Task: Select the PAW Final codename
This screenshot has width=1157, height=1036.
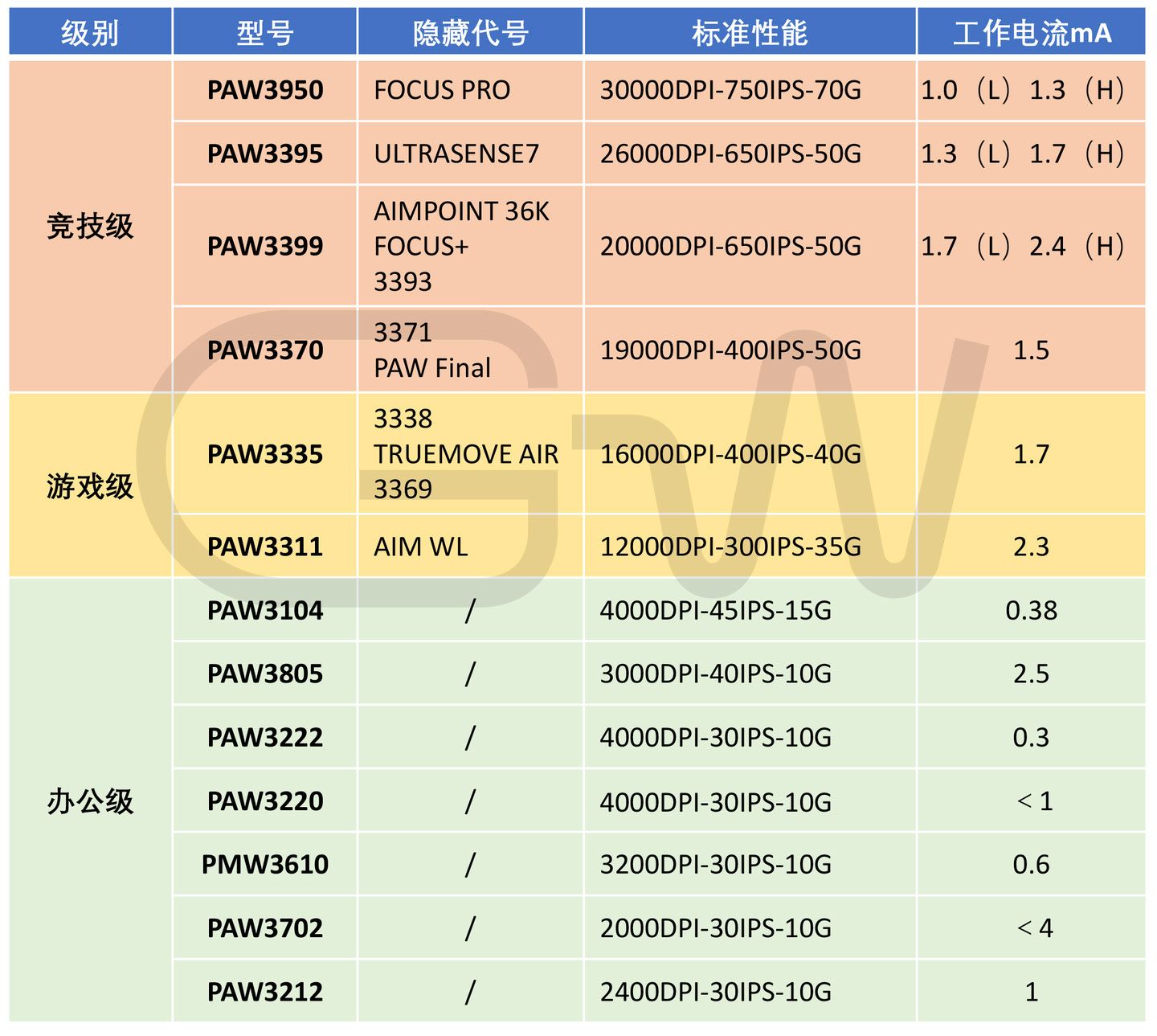Action: (x=432, y=367)
